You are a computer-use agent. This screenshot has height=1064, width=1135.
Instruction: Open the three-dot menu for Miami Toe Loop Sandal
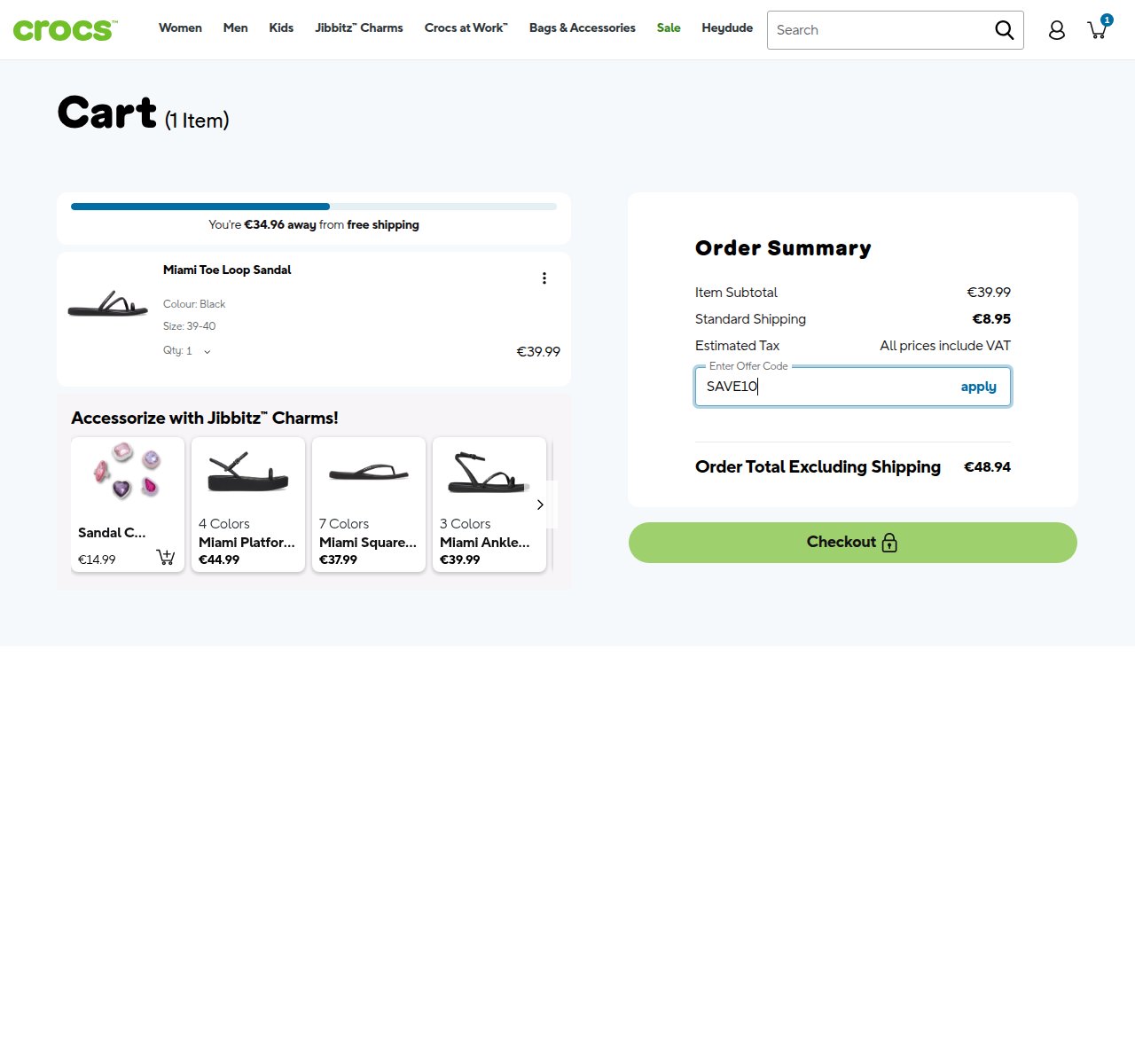[x=544, y=278]
